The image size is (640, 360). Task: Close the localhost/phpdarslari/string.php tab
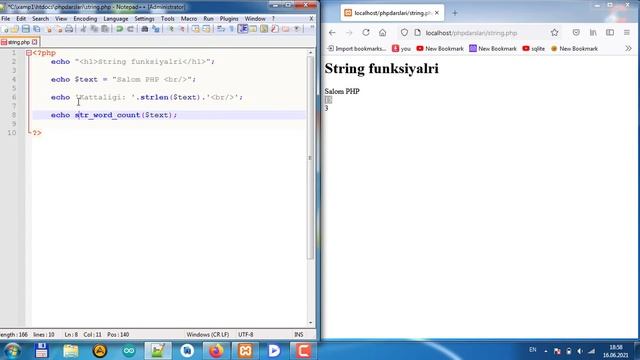click(x=437, y=13)
